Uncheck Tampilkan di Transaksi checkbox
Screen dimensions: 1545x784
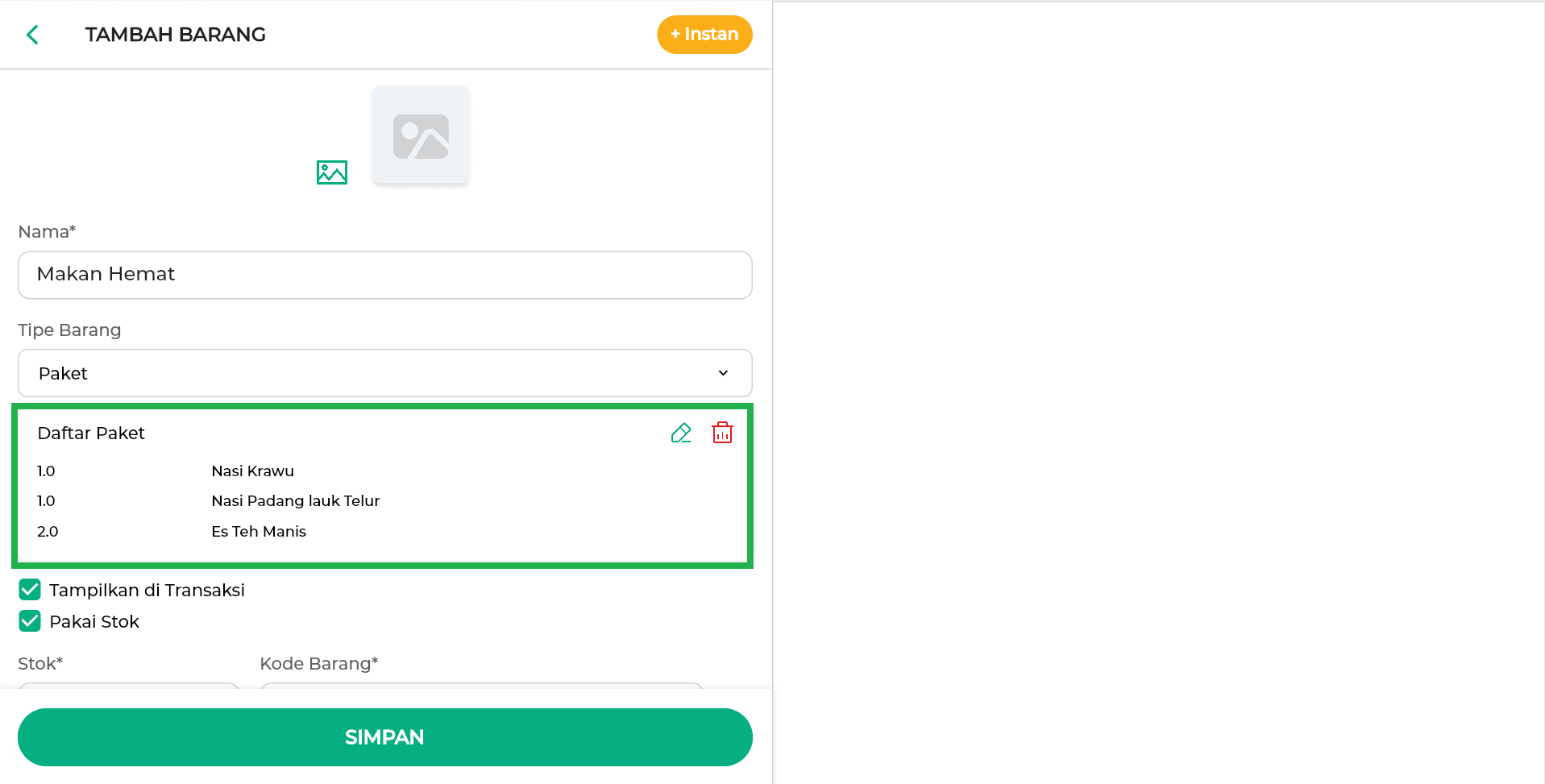coord(30,590)
